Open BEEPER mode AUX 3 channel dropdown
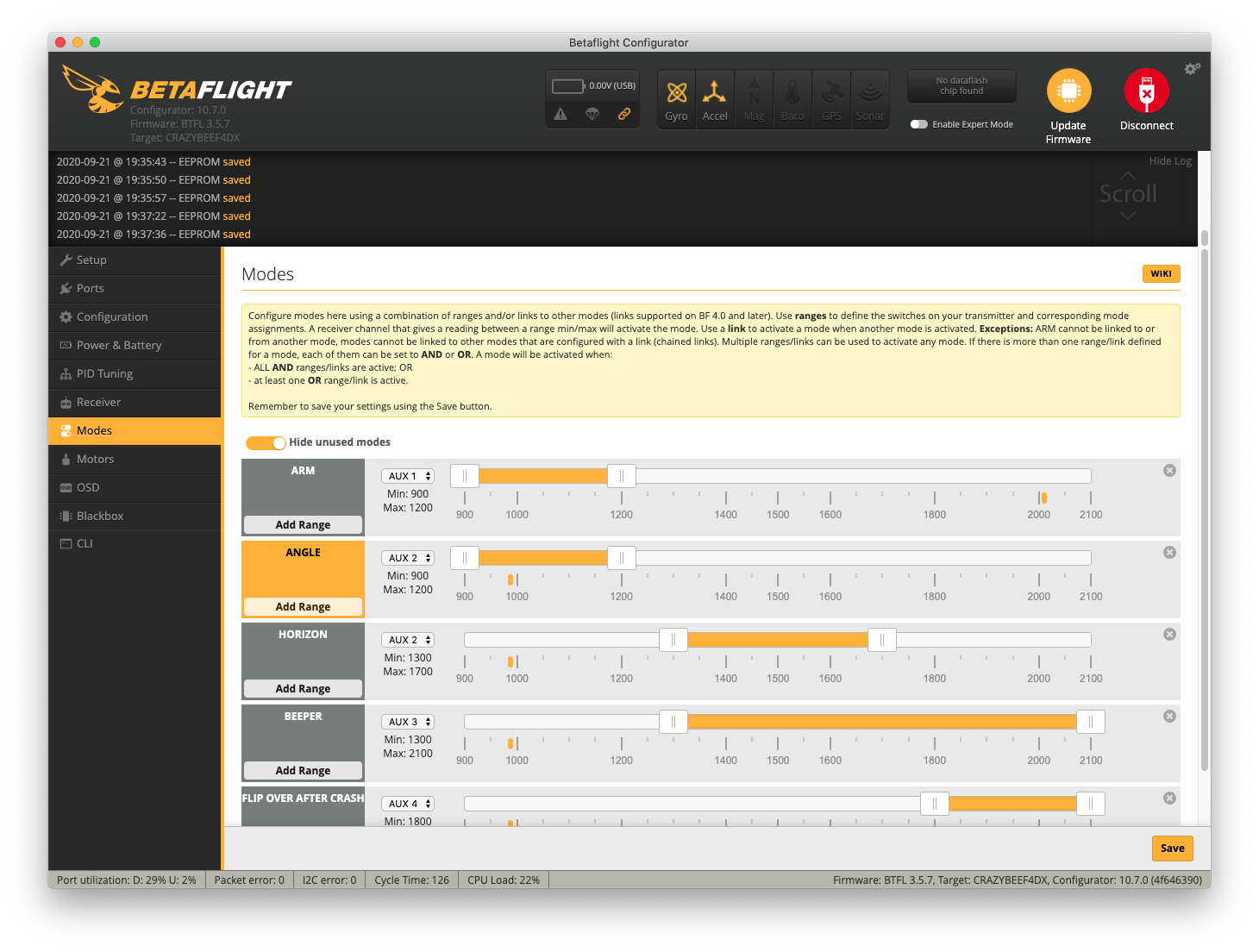This screenshot has width=1259, height=952. [408, 722]
